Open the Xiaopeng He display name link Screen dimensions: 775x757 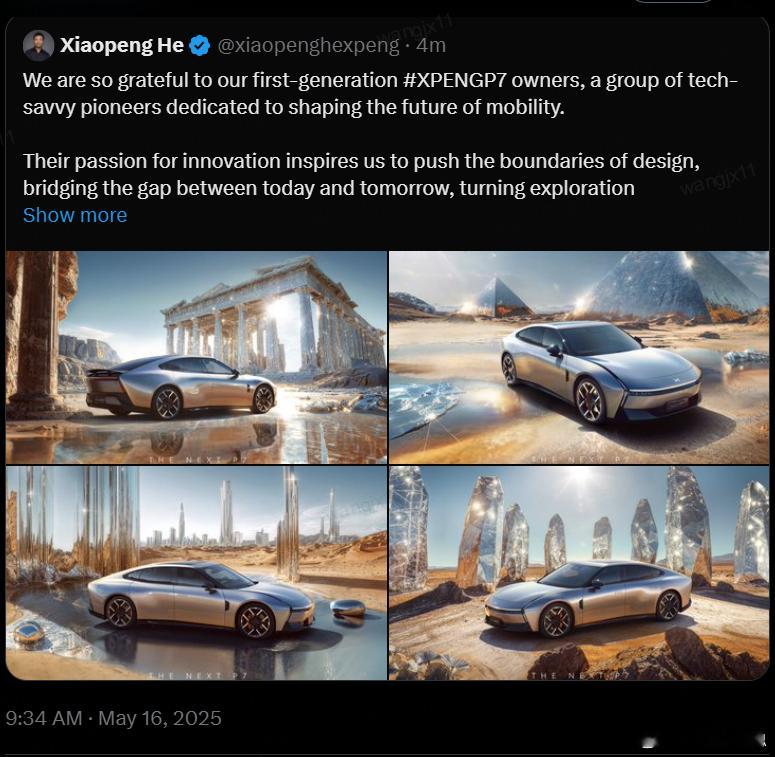click(x=122, y=45)
